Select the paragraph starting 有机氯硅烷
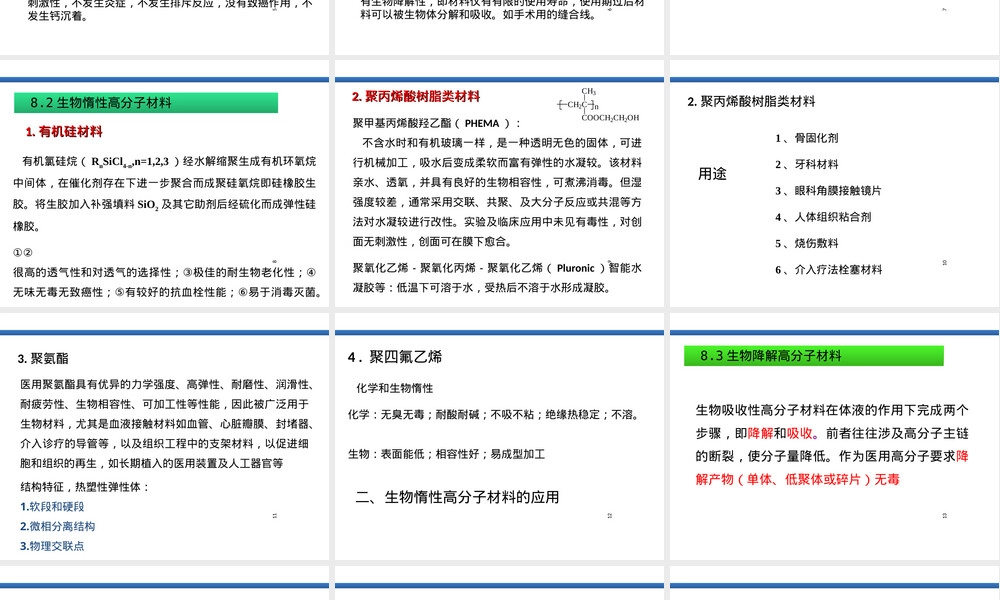This screenshot has width=1000, height=600. tap(165, 194)
